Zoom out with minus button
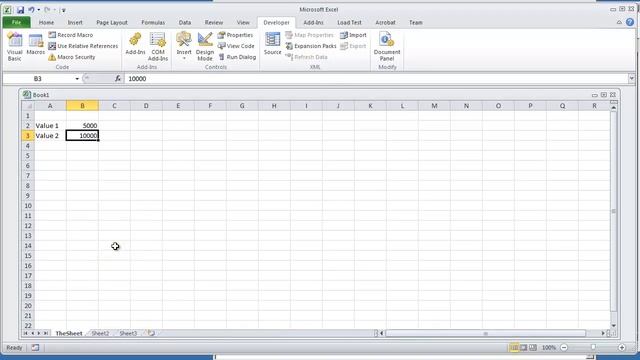This screenshot has width=640, height=360. coord(564,348)
